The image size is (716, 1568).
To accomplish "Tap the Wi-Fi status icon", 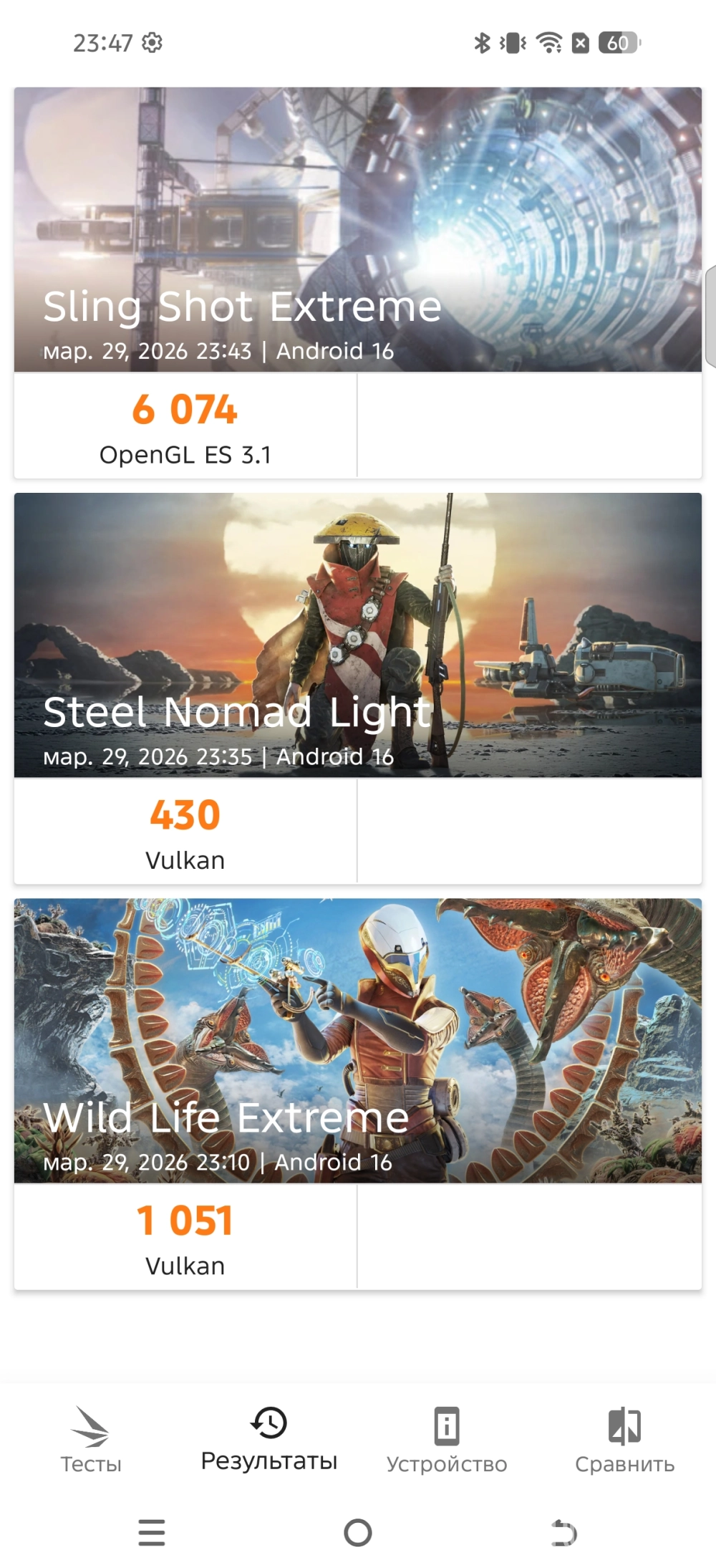I will 549,43.
